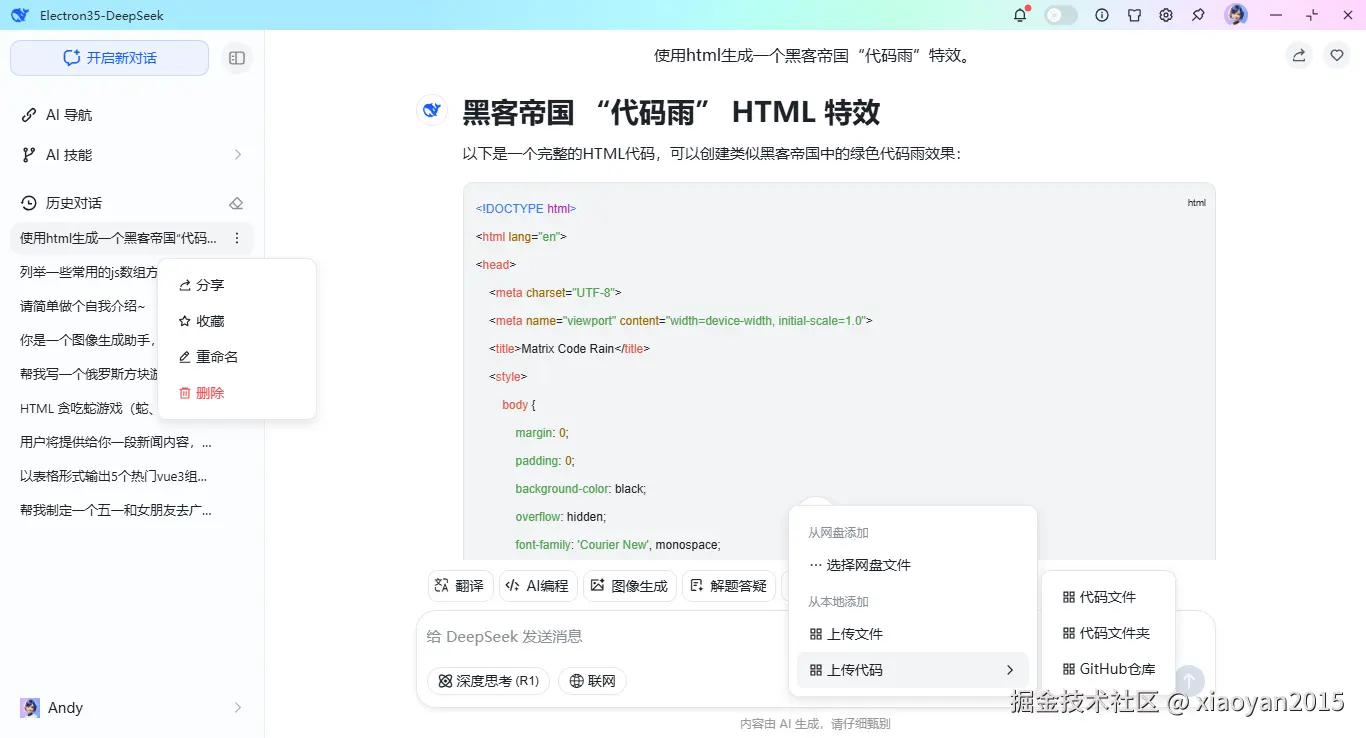Click the 翻译 translate button

460,585
